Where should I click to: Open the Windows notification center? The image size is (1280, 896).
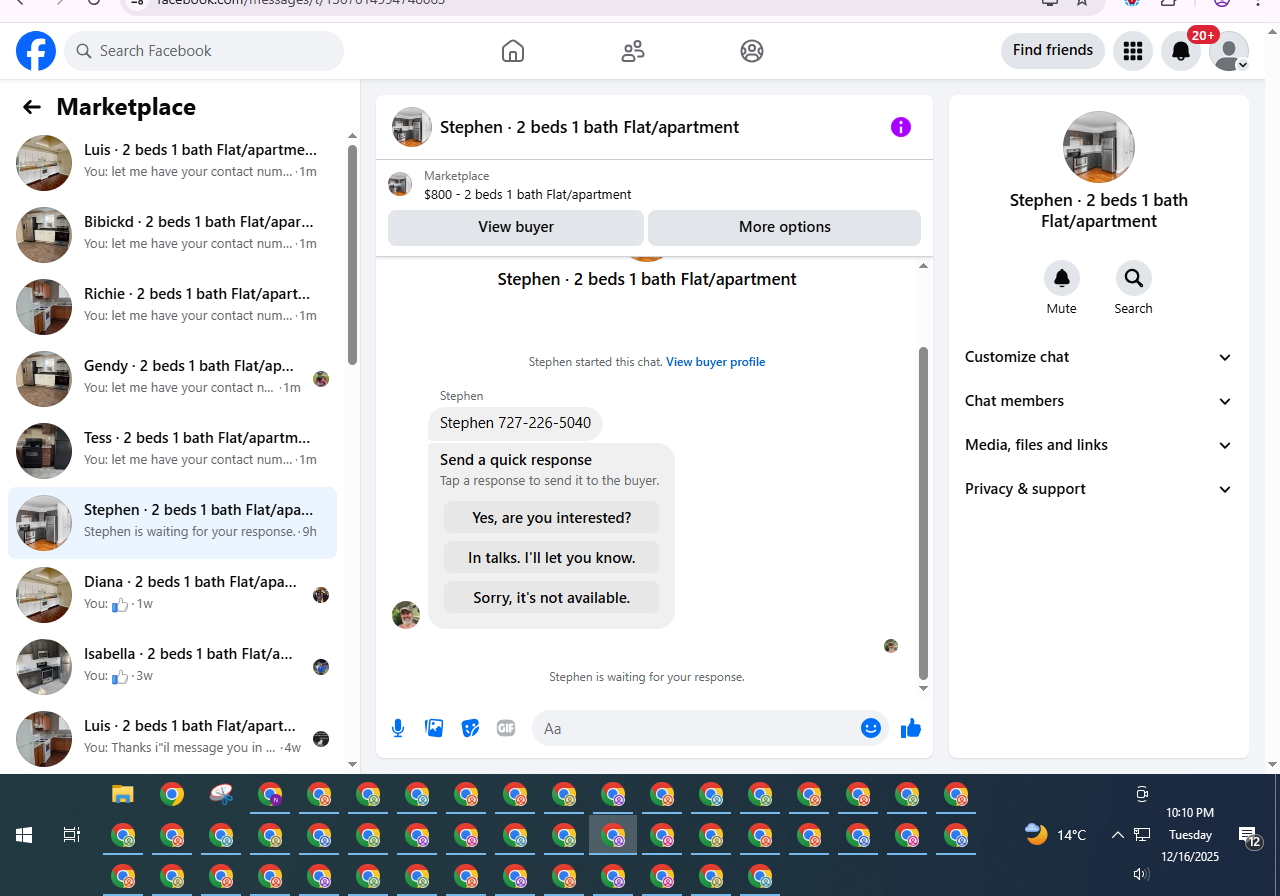pyautogui.click(x=1250, y=835)
